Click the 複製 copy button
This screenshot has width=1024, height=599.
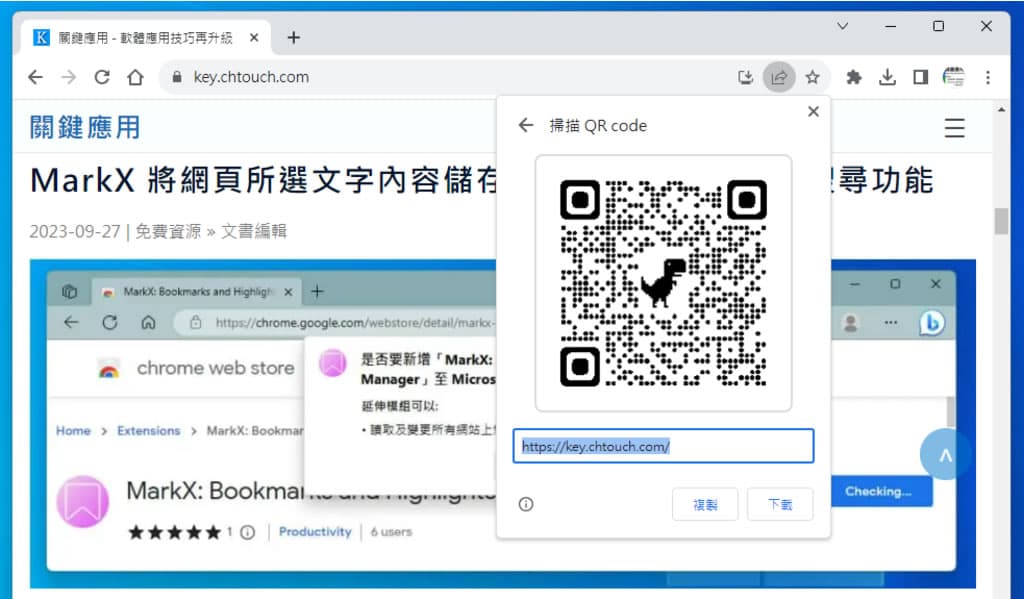(705, 504)
